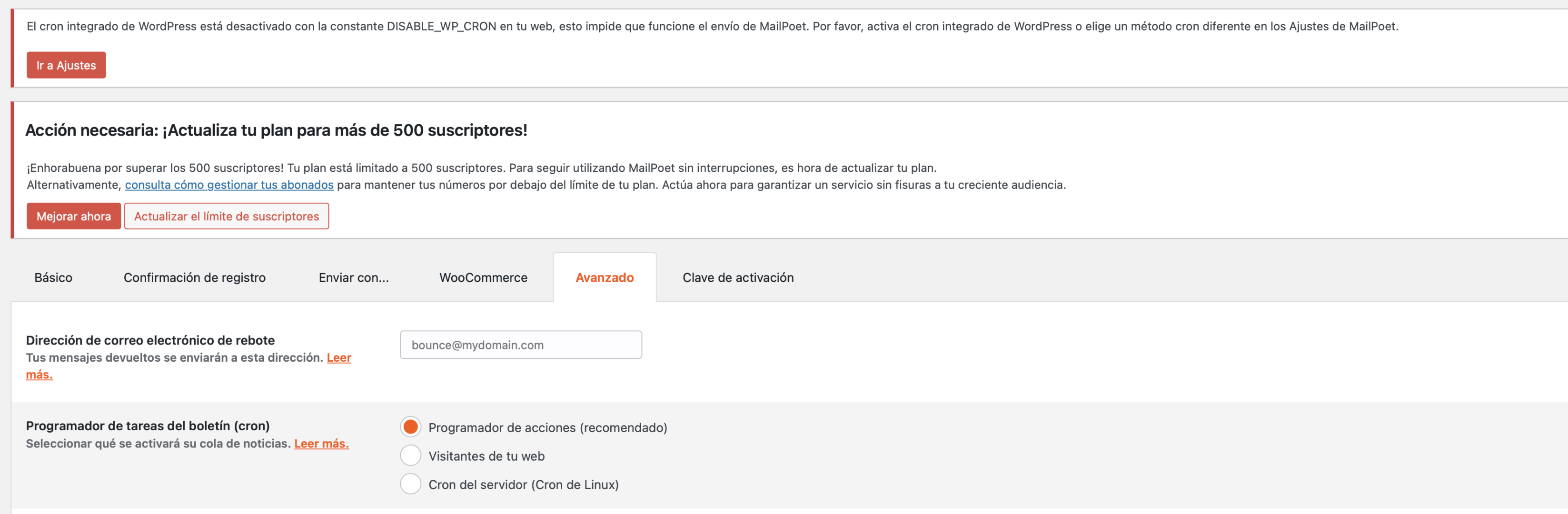The image size is (1568, 514).
Task: Open 'Leer más' link for cron scheduler
Action: point(321,444)
